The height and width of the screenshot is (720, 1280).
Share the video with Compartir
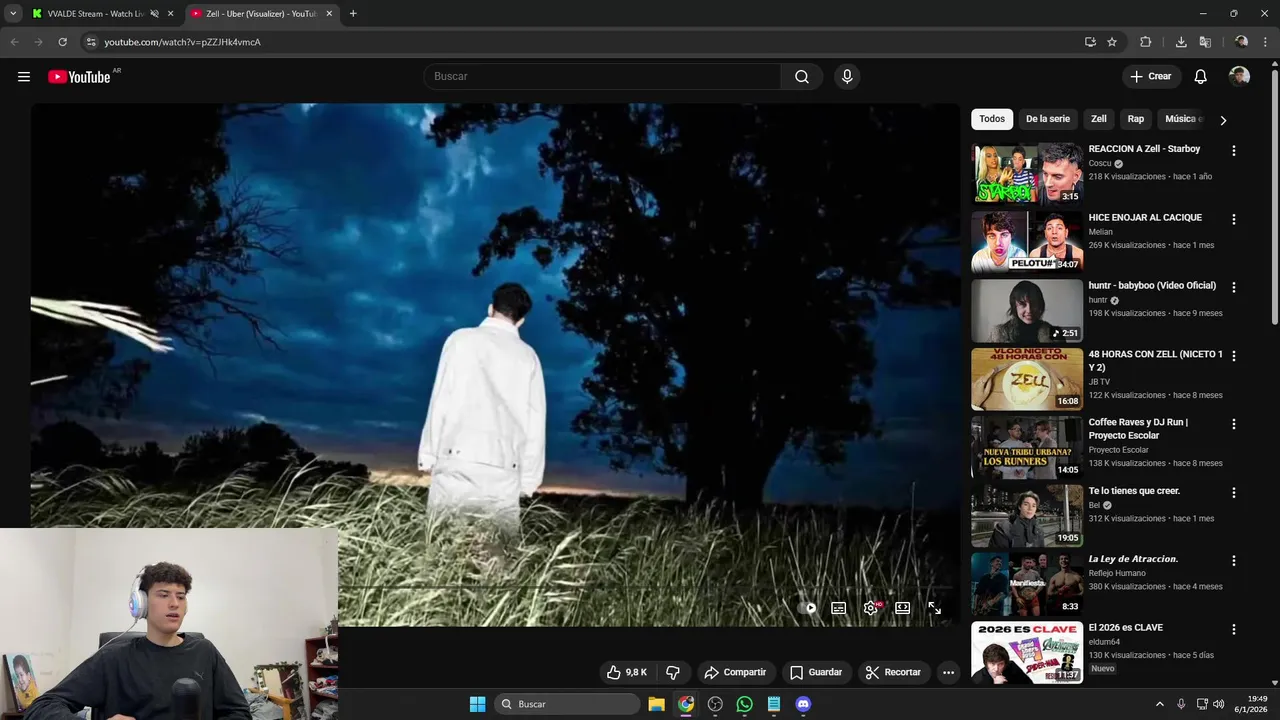click(735, 672)
